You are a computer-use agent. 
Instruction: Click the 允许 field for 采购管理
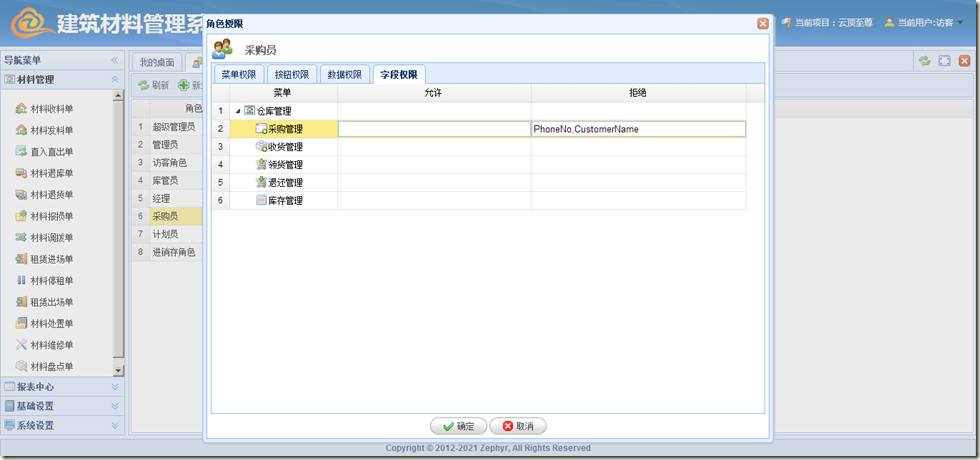coord(433,129)
